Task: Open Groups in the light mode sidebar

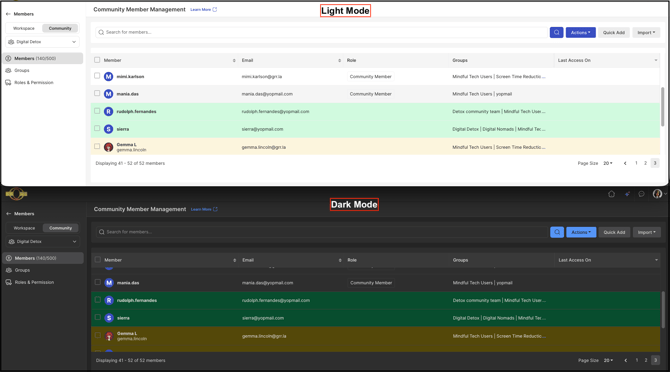Action: tap(22, 70)
